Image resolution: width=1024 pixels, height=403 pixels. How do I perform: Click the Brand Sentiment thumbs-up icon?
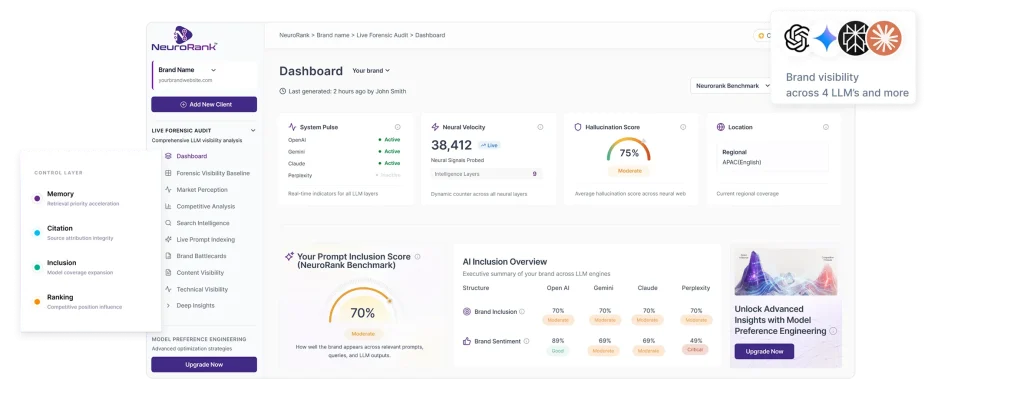pos(467,341)
